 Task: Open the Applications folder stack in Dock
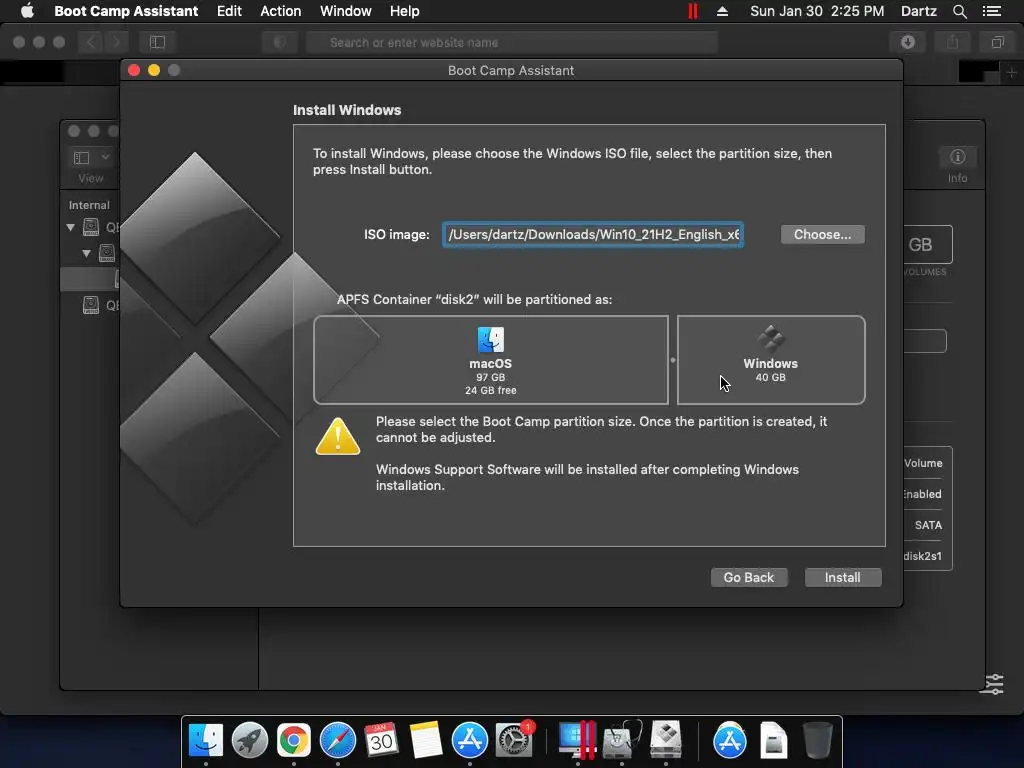pyautogui.click(x=729, y=740)
